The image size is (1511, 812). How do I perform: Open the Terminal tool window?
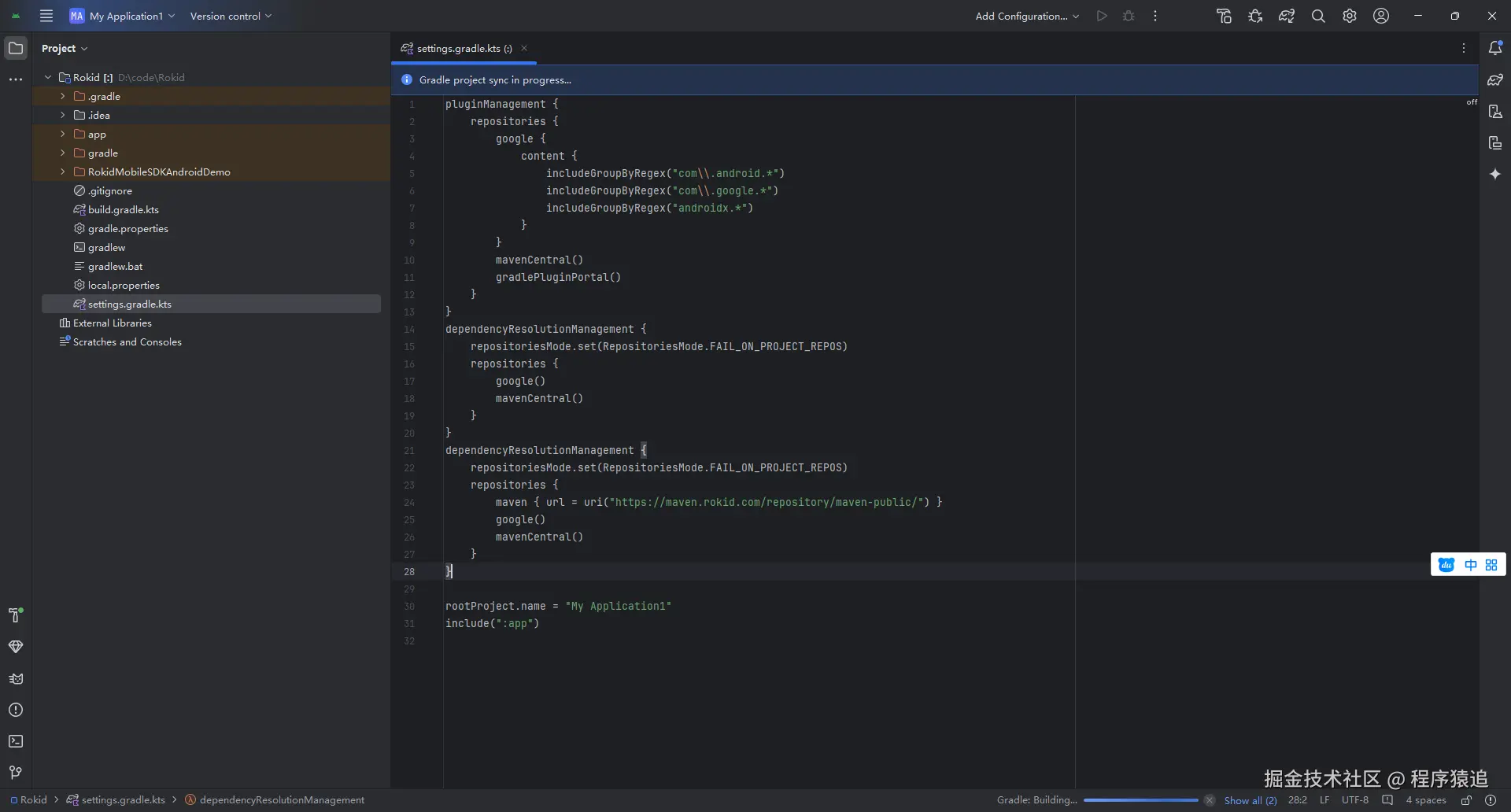[x=16, y=741]
